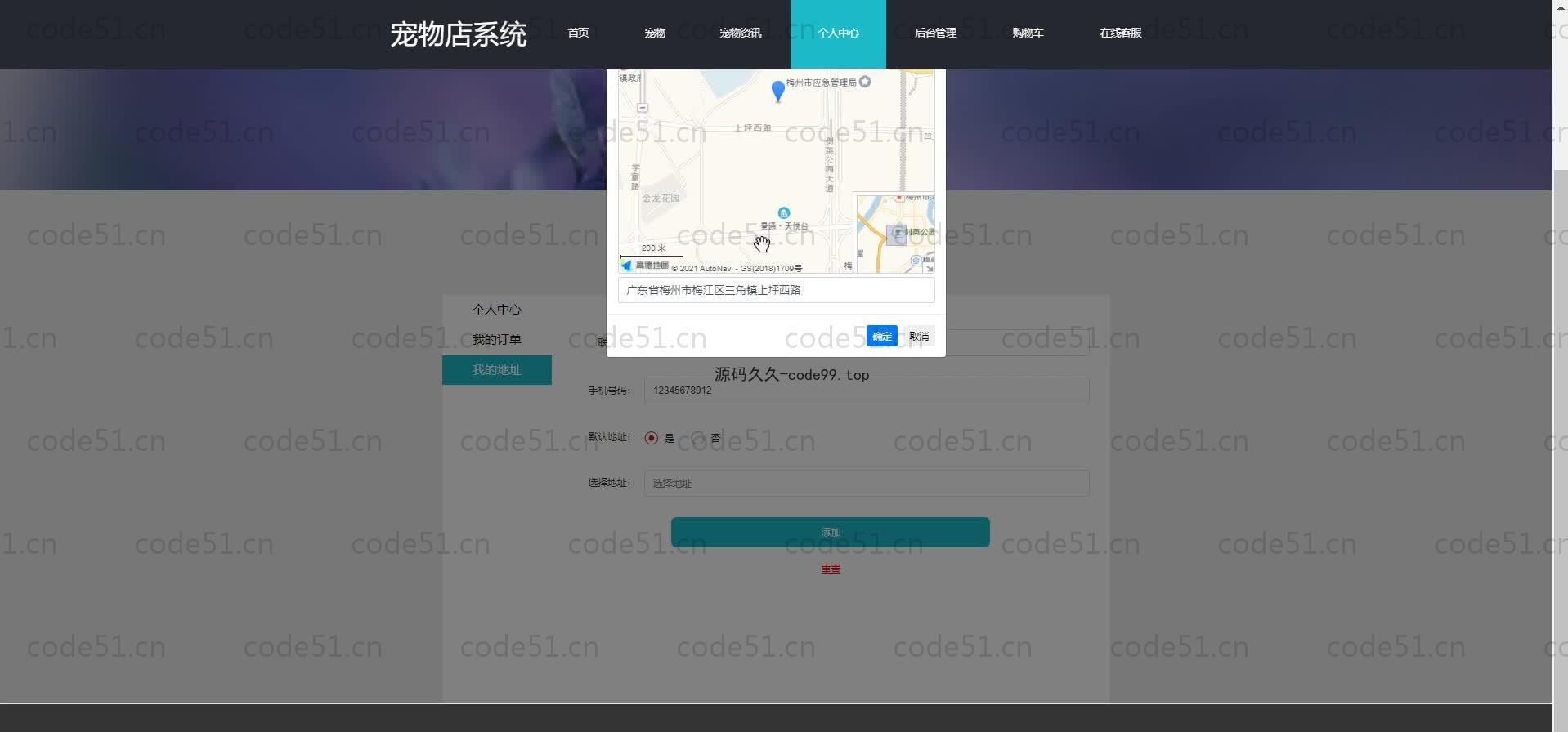Viewport: 1568px width, 732px height.
Task: Collapse the overview minimap with its corner arrow
Action: pos(930,267)
